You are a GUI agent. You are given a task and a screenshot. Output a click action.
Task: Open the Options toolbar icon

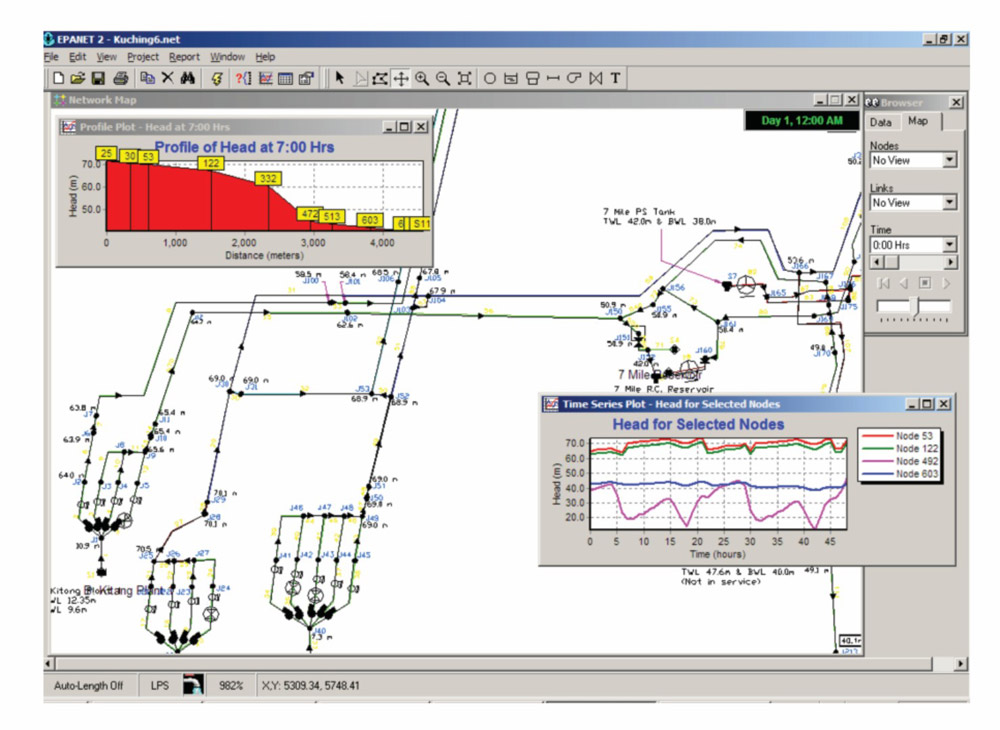click(x=307, y=78)
